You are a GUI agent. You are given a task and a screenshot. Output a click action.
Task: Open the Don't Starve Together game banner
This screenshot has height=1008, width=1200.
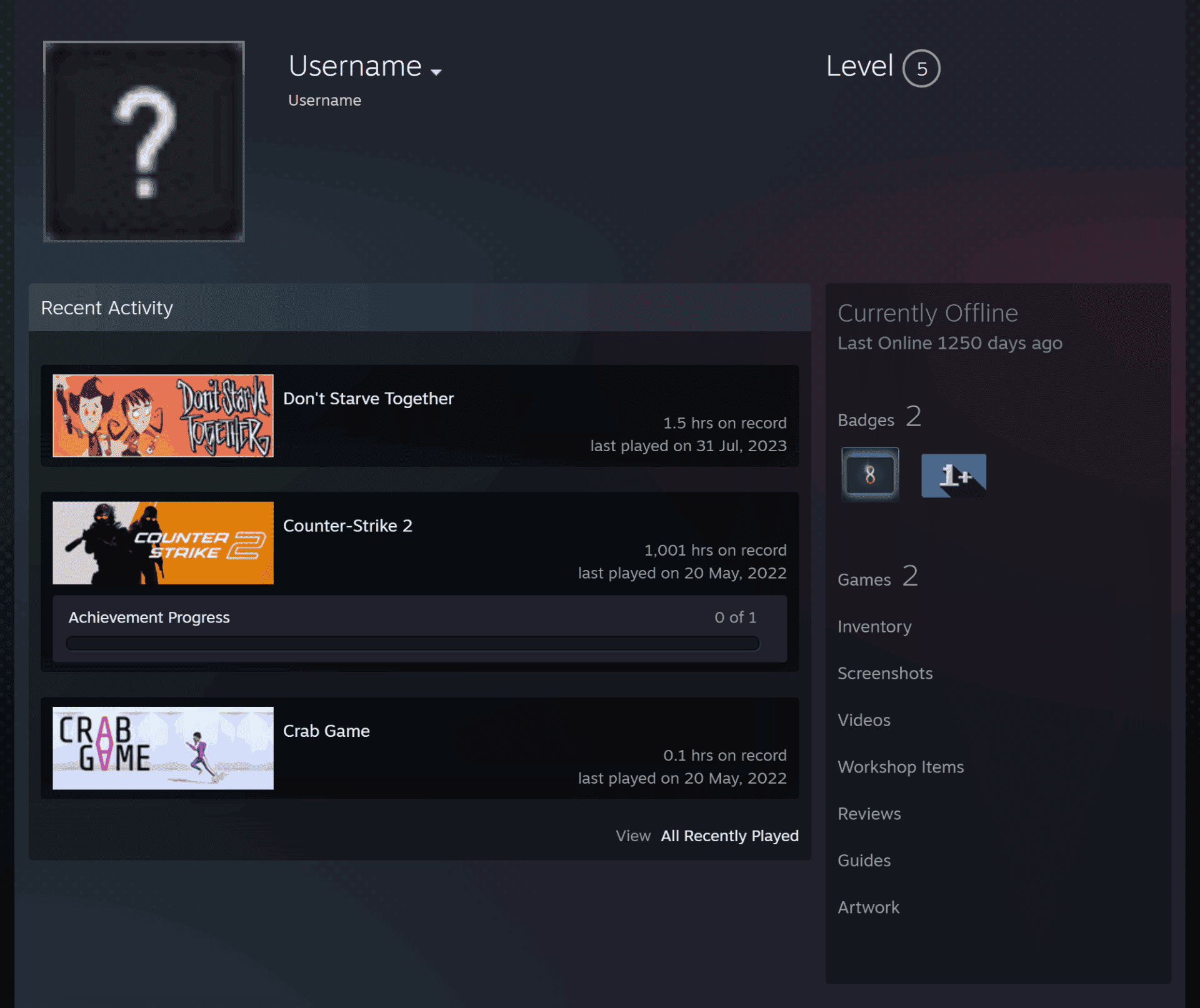pos(163,416)
